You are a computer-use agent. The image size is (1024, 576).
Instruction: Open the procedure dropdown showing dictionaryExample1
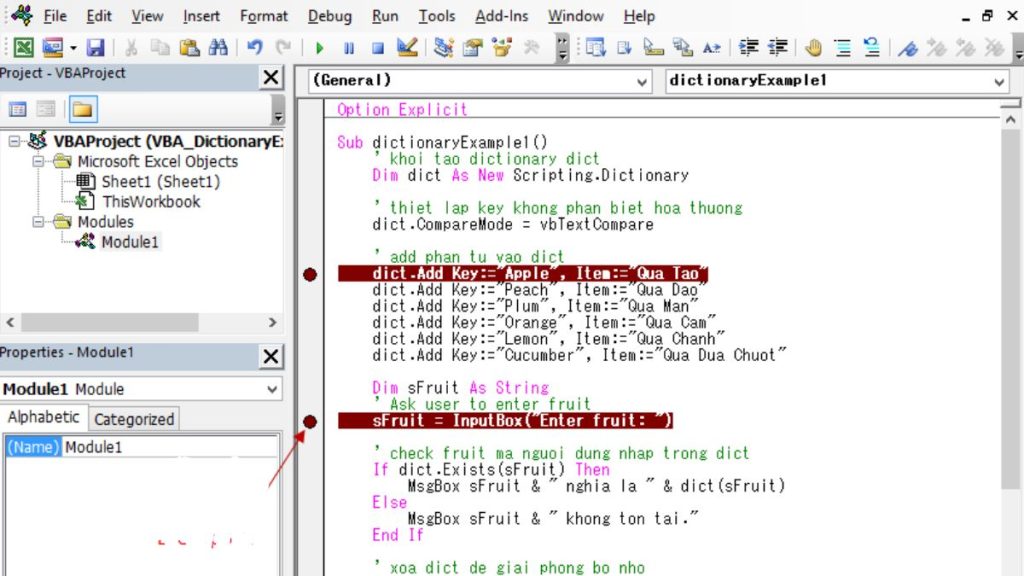coord(1000,82)
